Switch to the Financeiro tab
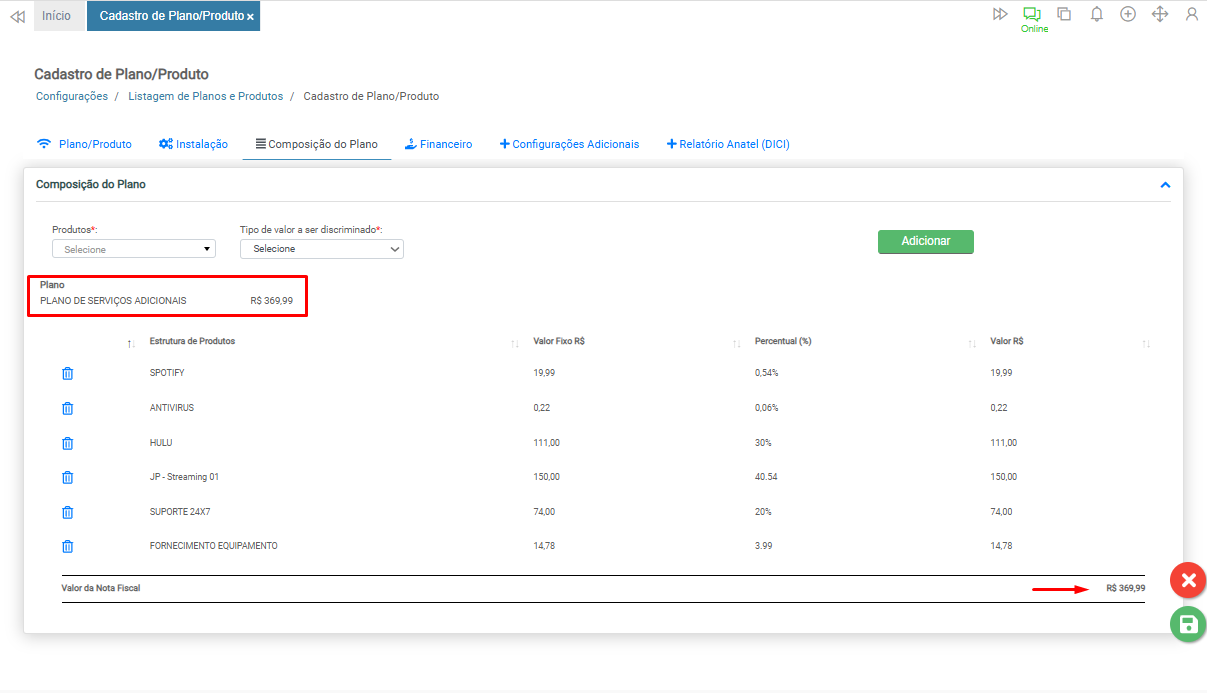The image size is (1207, 693). coord(438,144)
